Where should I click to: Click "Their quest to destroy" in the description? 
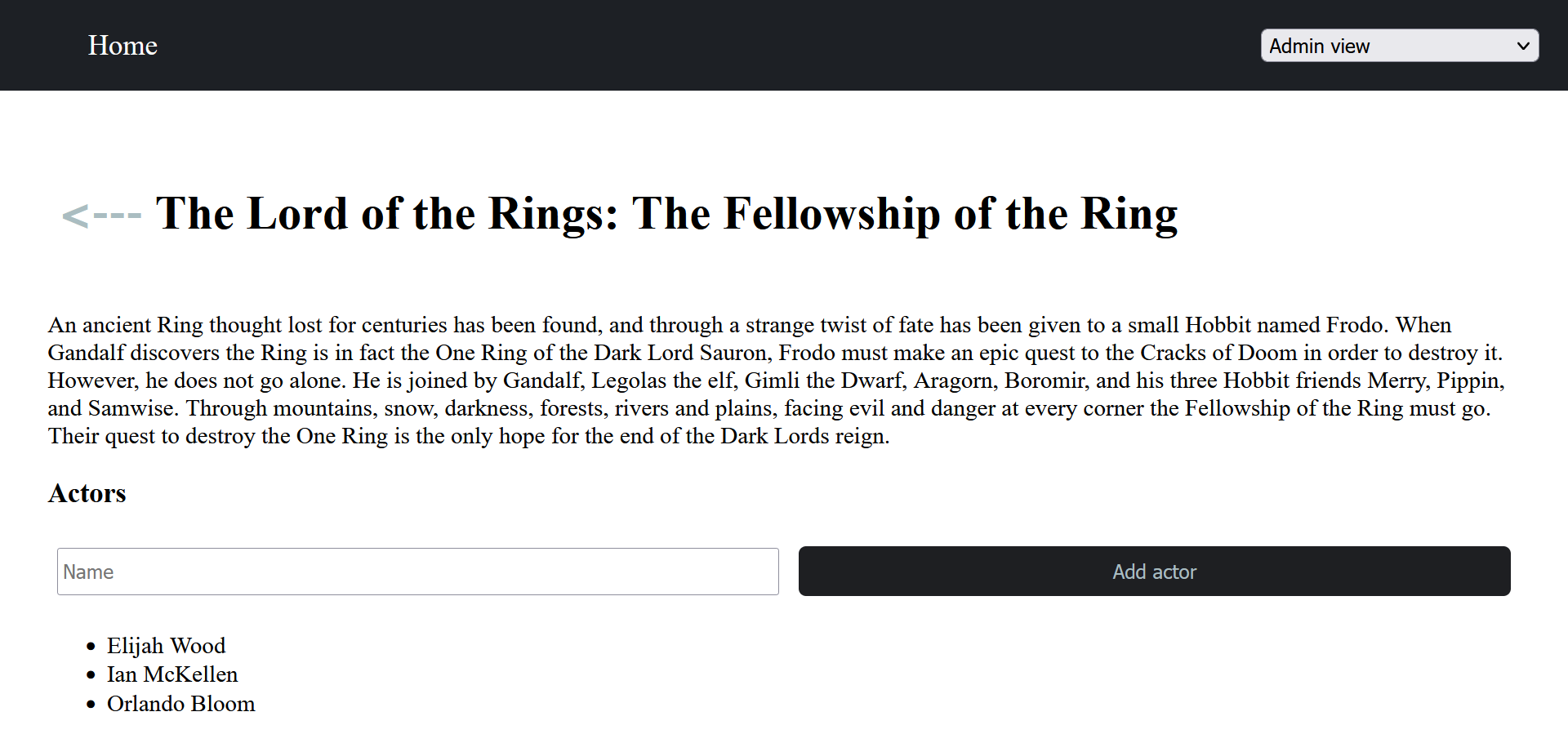click(x=114, y=436)
